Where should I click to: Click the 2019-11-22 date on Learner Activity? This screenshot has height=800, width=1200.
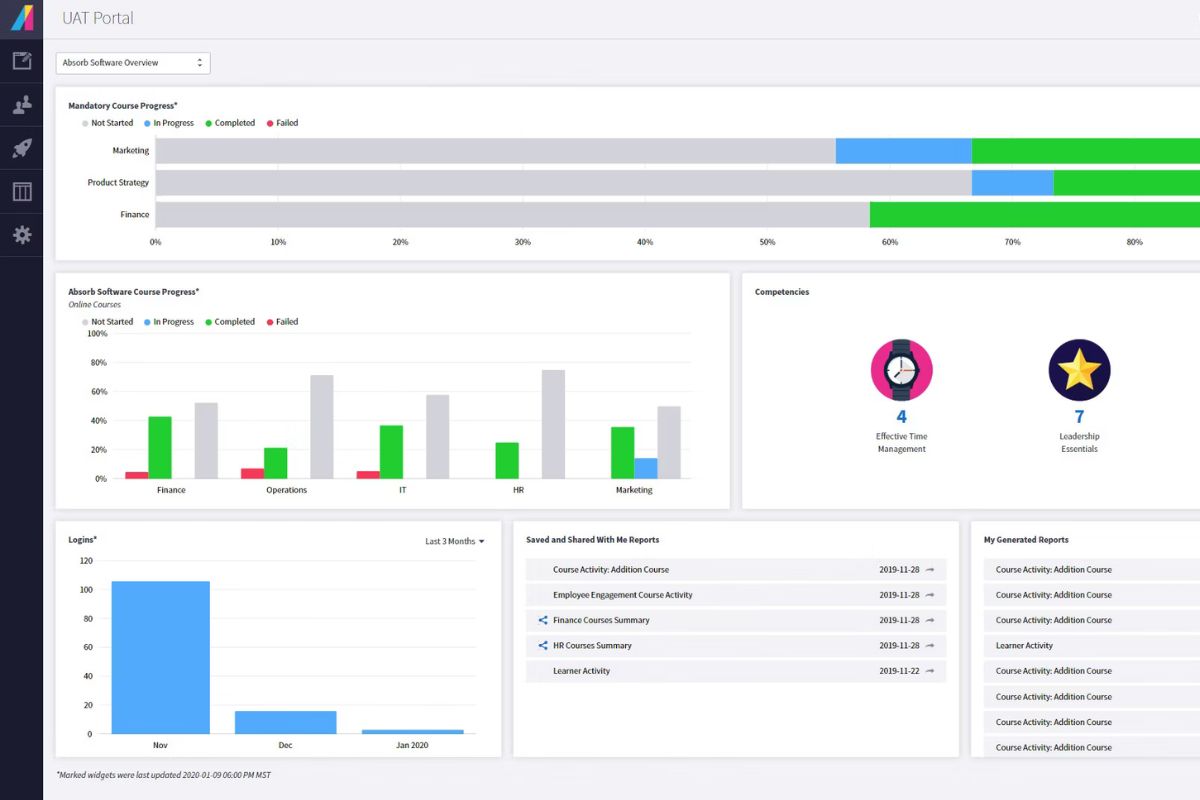tap(899, 671)
